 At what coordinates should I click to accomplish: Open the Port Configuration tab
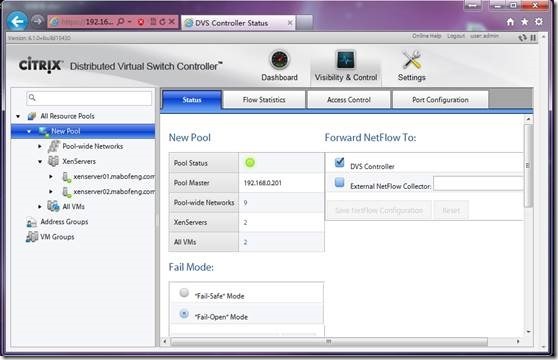point(440,100)
